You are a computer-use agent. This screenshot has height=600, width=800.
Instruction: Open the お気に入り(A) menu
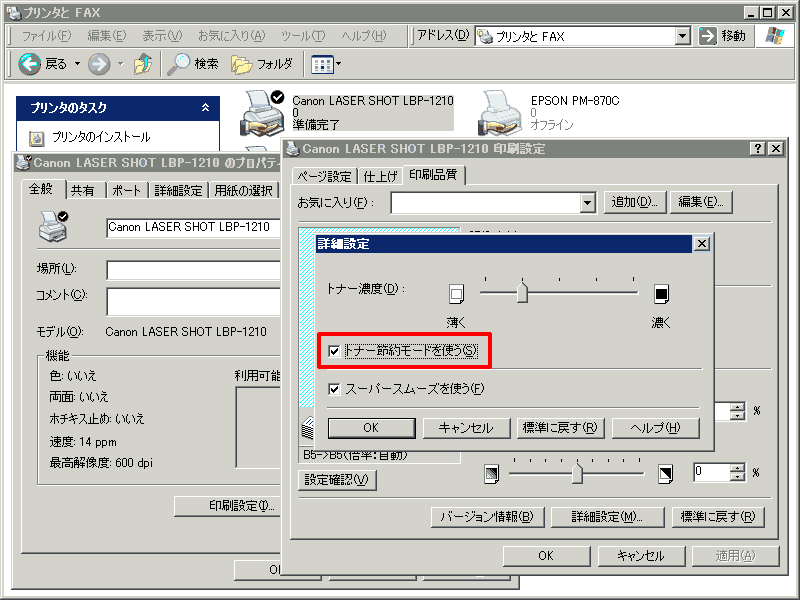[x=231, y=36]
